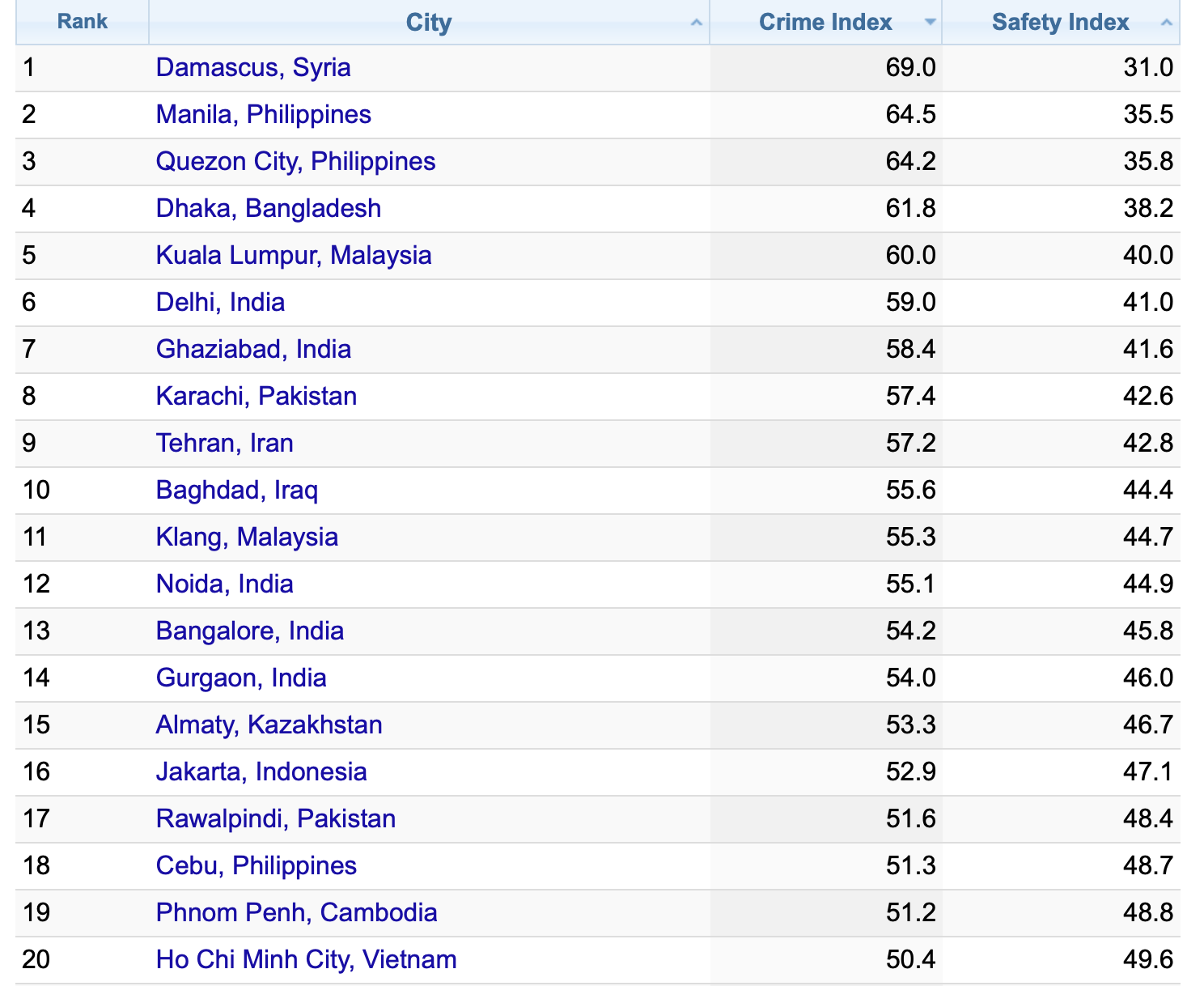This screenshot has height=986, width=1204.
Task: Select safety index value 48.4 for Rawalpindi
Action: click(x=1148, y=818)
